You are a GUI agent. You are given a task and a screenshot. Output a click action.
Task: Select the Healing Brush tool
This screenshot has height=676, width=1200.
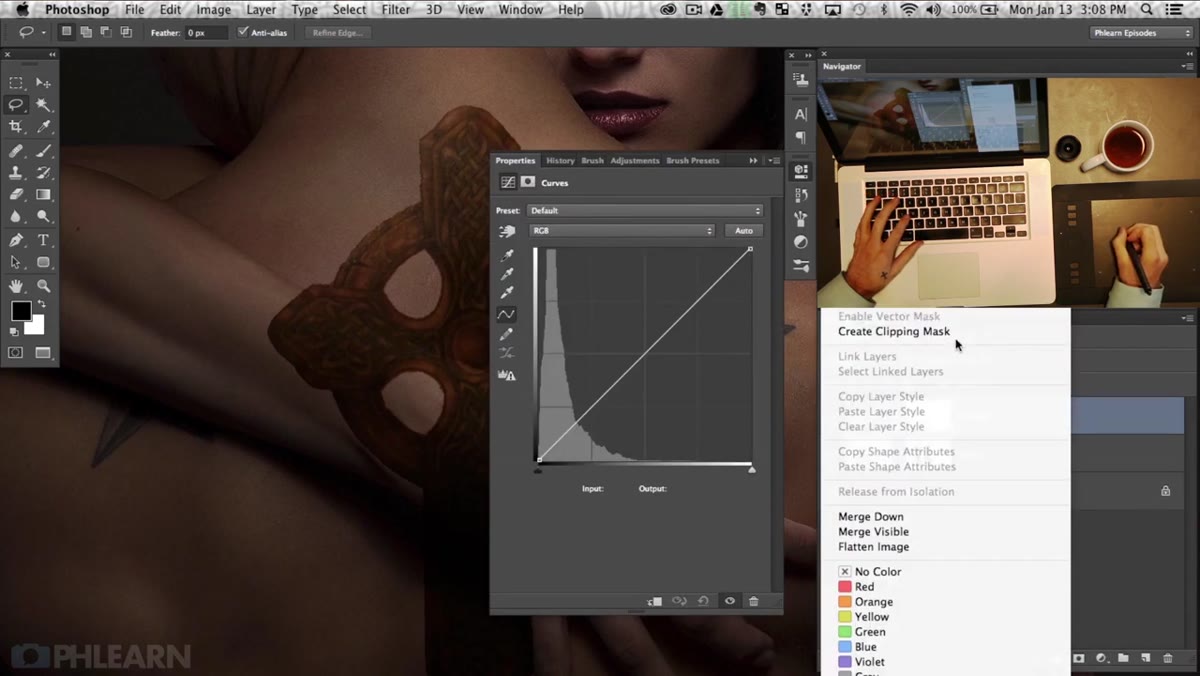(x=16, y=151)
